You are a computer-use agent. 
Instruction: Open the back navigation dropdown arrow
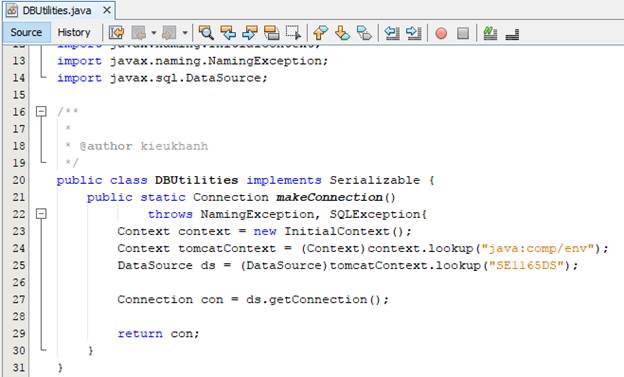point(154,33)
